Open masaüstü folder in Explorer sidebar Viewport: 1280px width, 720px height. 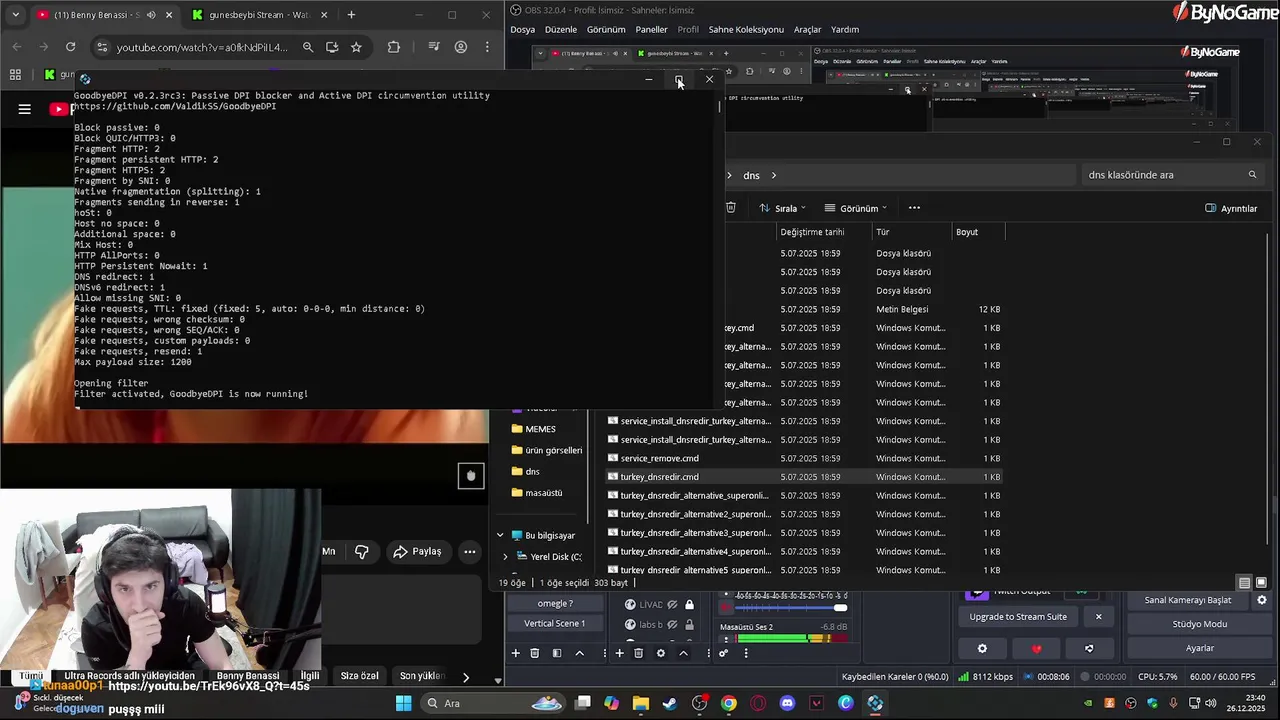(x=538, y=492)
